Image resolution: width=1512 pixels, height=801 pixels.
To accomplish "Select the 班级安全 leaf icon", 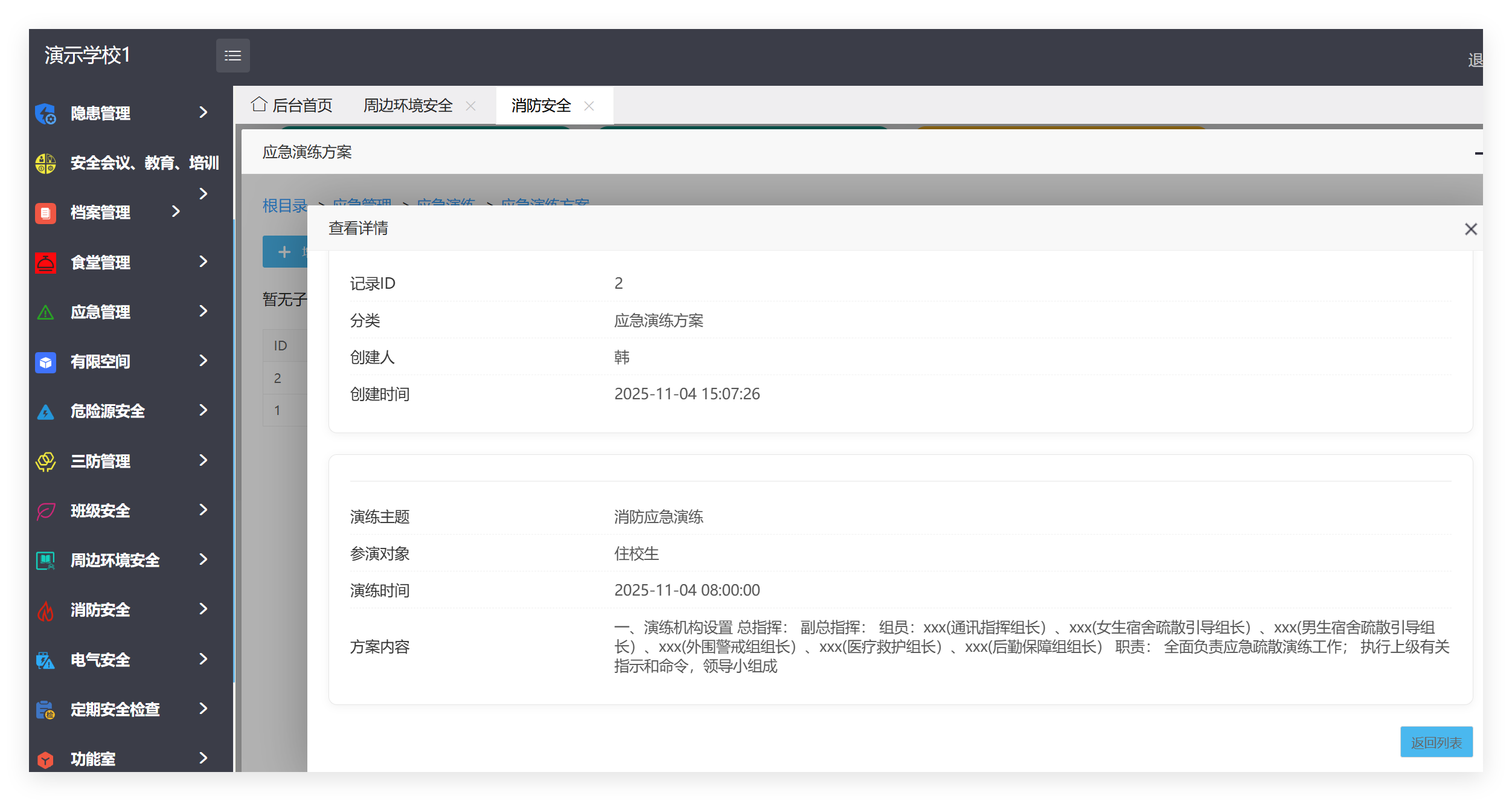I will pos(45,510).
